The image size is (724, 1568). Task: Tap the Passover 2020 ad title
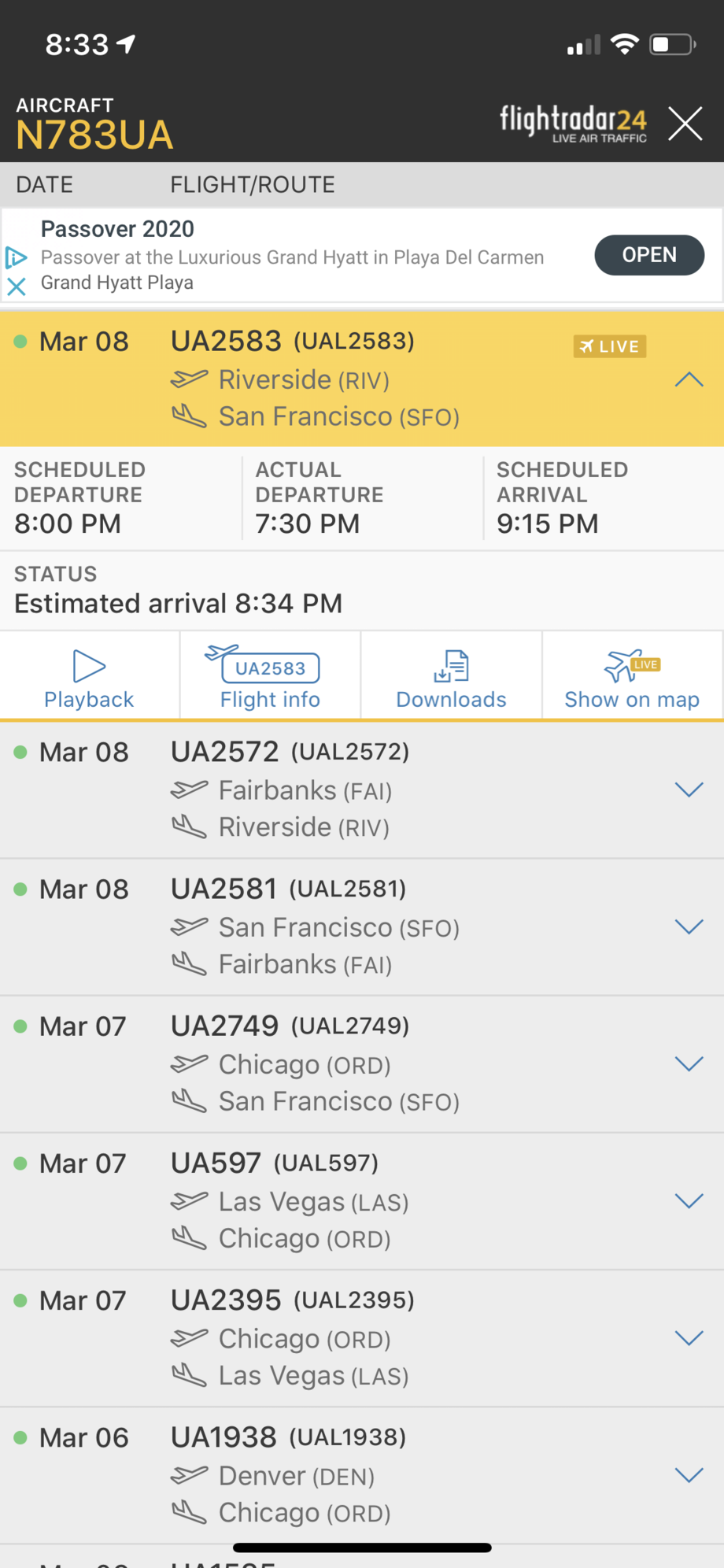click(x=117, y=229)
